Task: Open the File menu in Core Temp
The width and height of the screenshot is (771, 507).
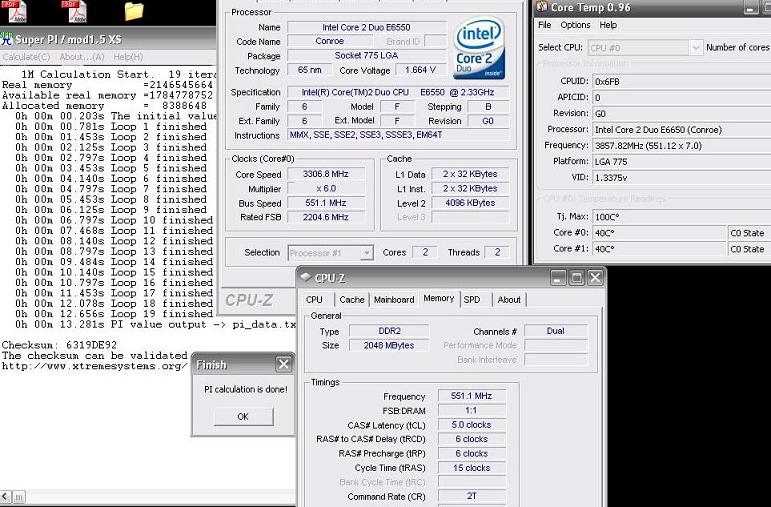Action: coord(545,25)
